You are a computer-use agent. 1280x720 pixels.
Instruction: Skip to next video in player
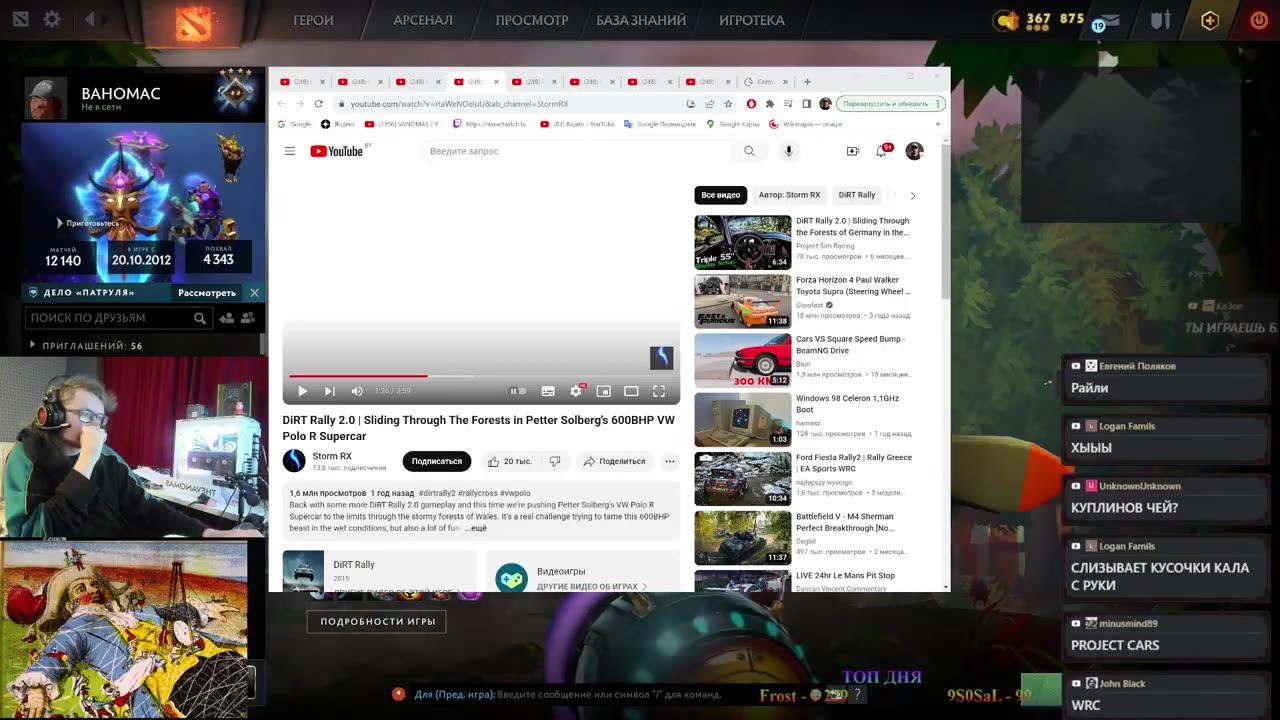pos(329,391)
